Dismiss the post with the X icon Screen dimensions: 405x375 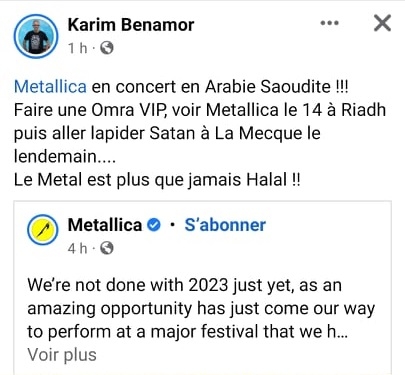pyautogui.click(x=382, y=23)
